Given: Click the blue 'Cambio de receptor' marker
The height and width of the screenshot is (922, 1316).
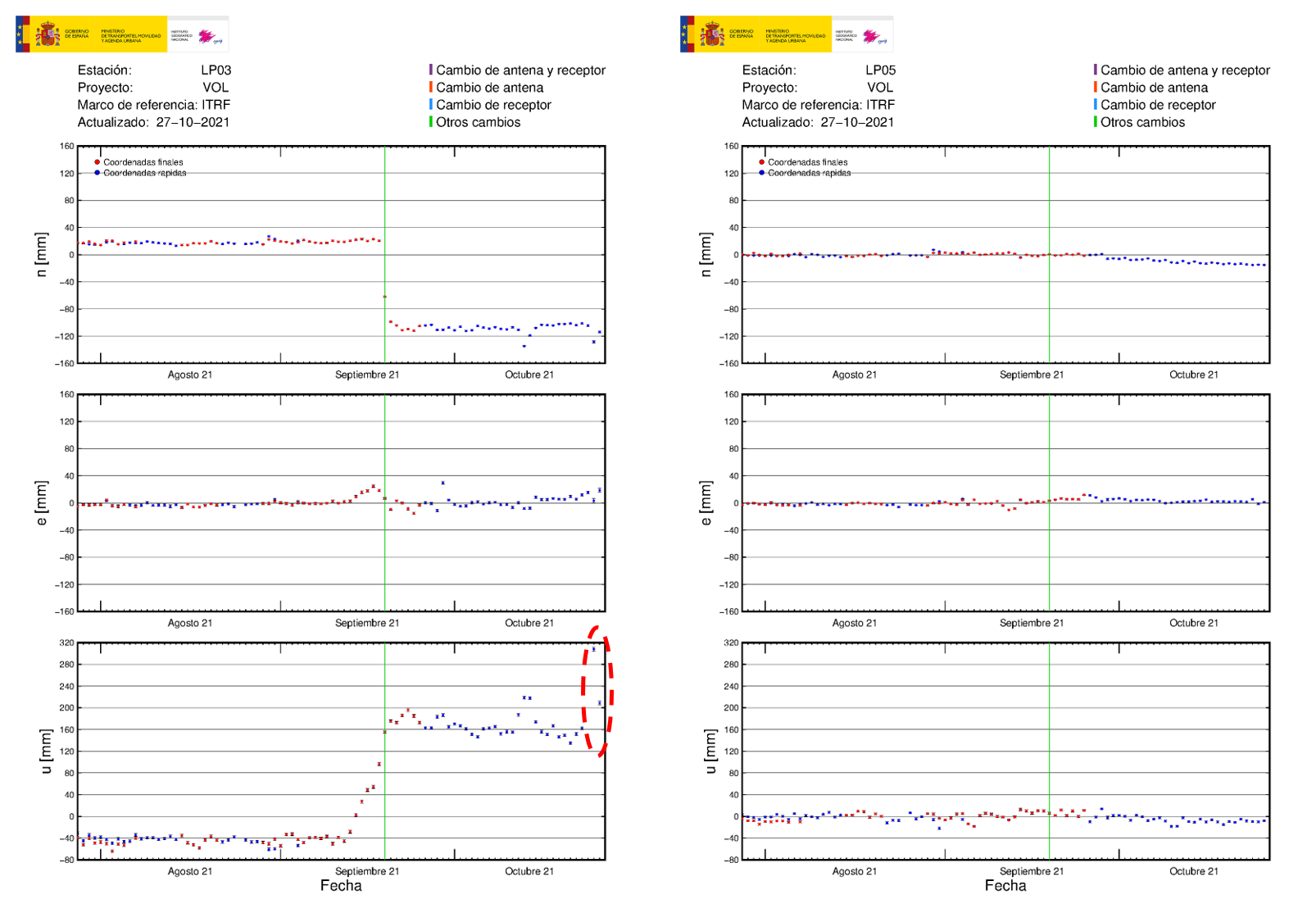Looking at the screenshot, I should [431, 105].
